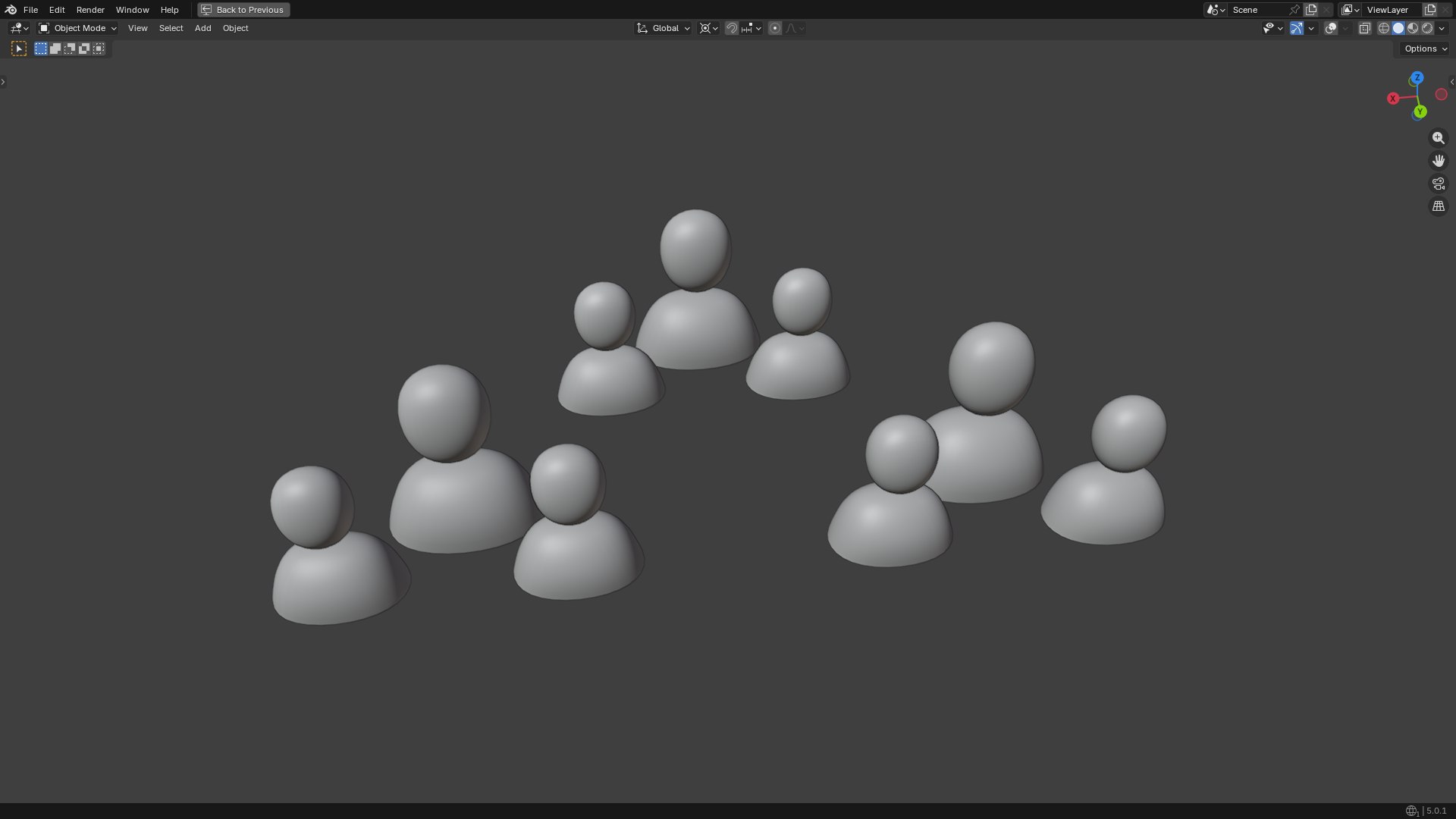Choose the Set new selection mode
This screenshot has height=819, width=1456.
(41, 49)
